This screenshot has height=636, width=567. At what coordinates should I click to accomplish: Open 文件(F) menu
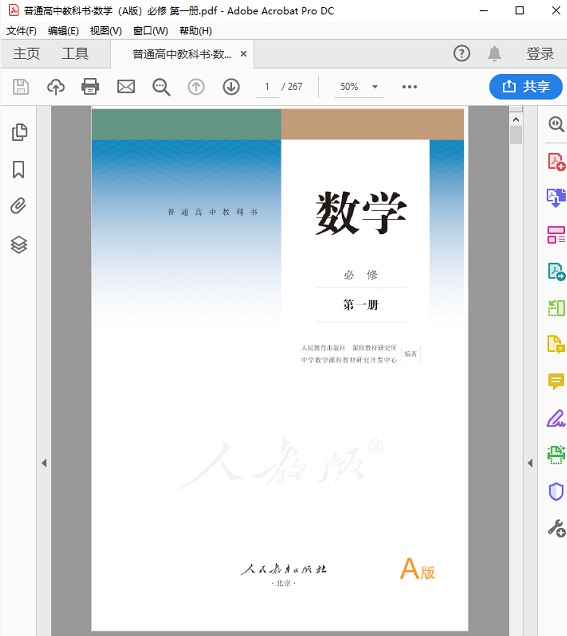(x=21, y=31)
